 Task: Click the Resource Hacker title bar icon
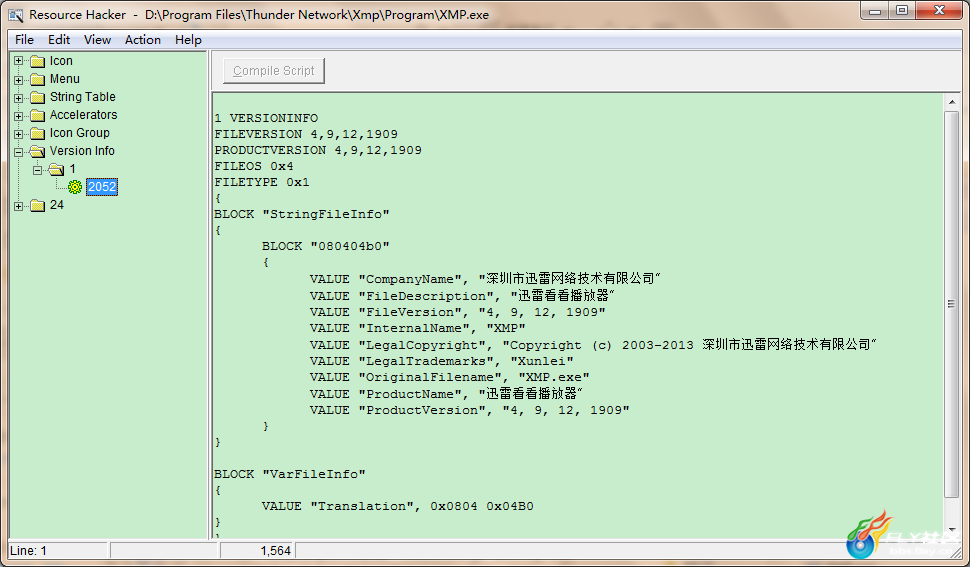pyautogui.click(x=15, y=15)
